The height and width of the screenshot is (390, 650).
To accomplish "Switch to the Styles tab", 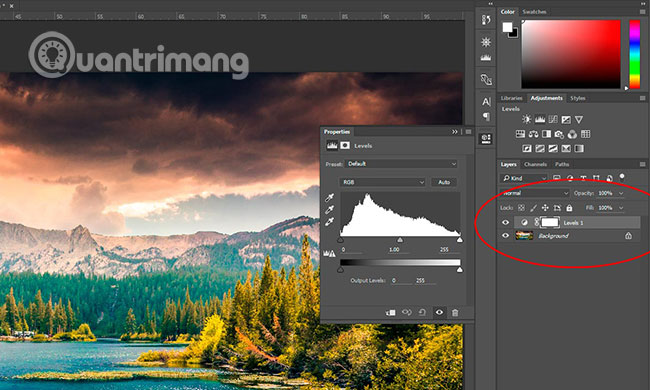I will point(577,98).
